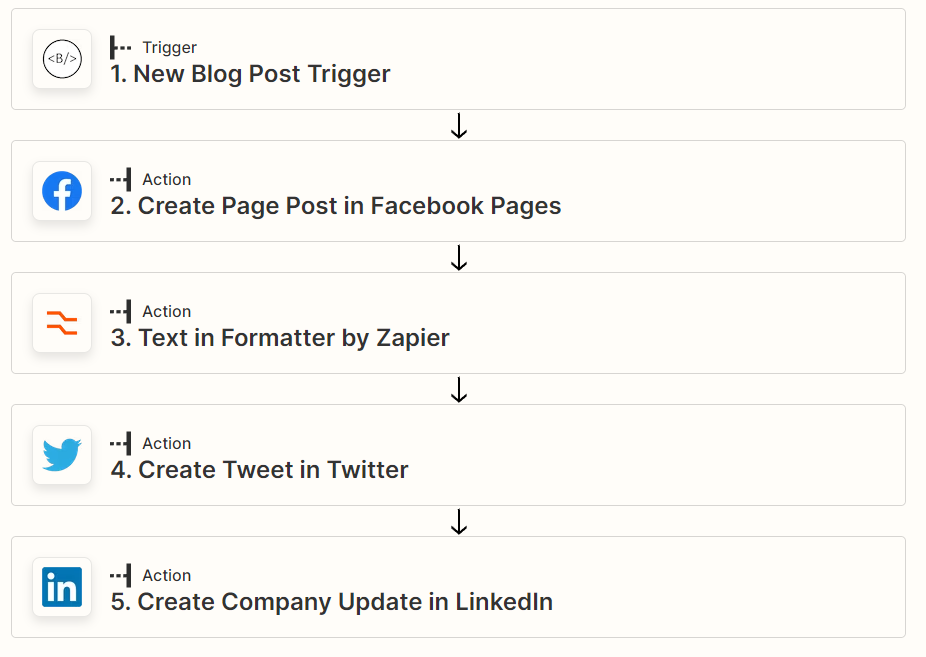Viewport: 926px width, 657px height.
Task: Click the action symbol in Twitter step
Action: click(x=120, y=443)
